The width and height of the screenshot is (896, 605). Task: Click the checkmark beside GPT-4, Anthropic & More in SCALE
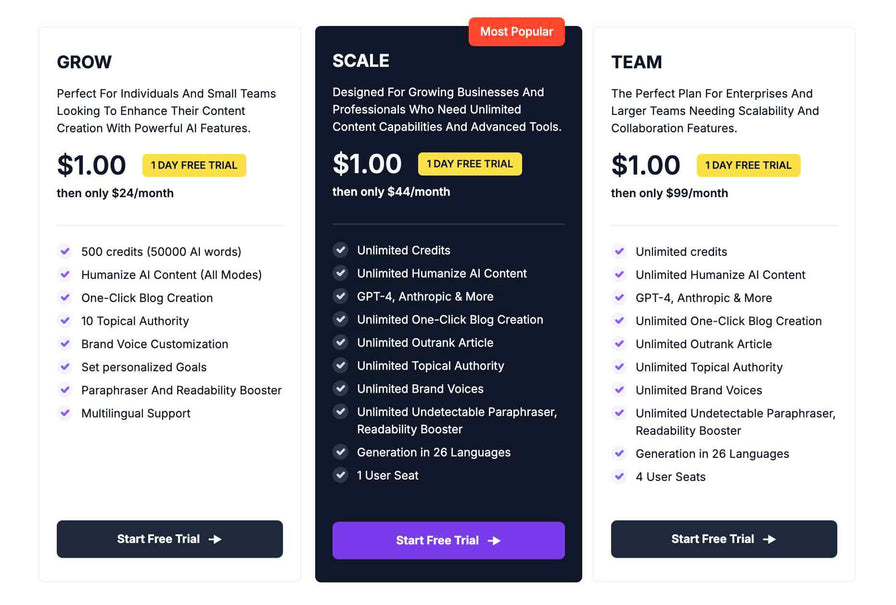[341, 297]
